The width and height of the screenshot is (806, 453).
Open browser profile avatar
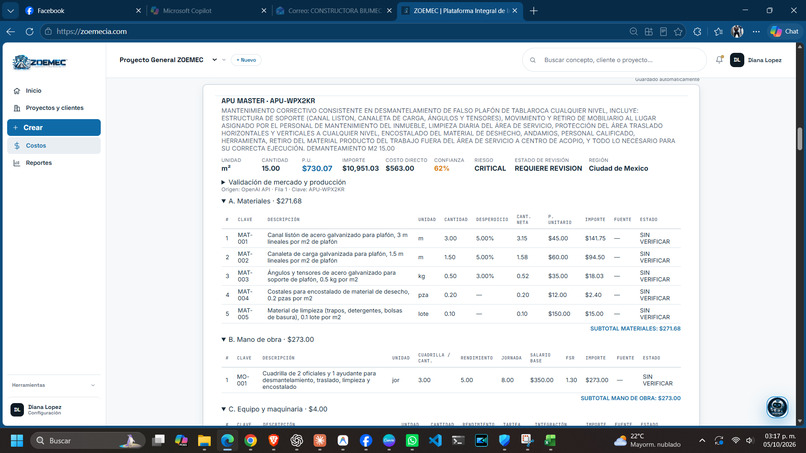[x=737, y=32]
